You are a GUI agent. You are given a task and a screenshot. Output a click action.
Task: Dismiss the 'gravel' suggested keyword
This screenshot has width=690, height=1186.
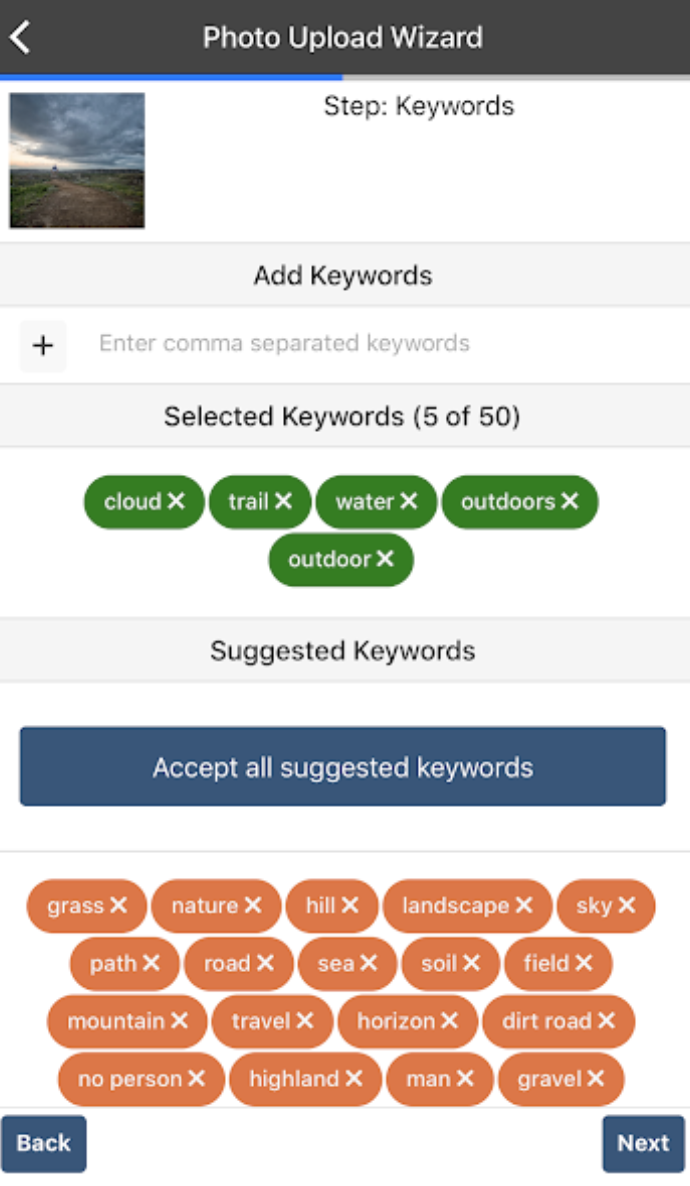596,1079
